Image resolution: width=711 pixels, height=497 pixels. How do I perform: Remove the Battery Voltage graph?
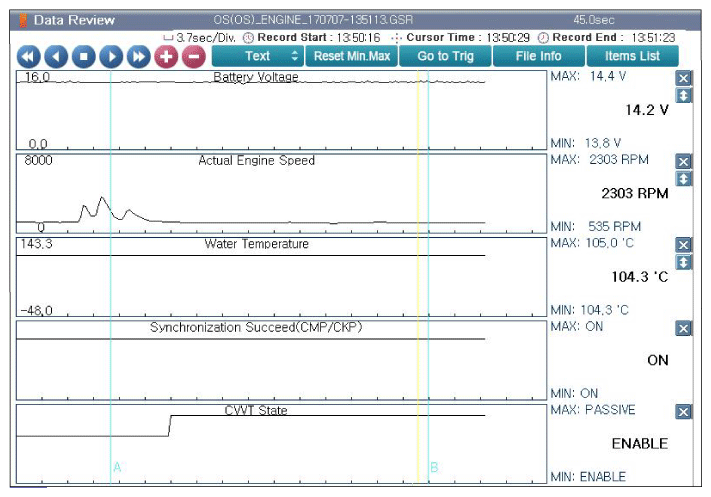point(683,78)
